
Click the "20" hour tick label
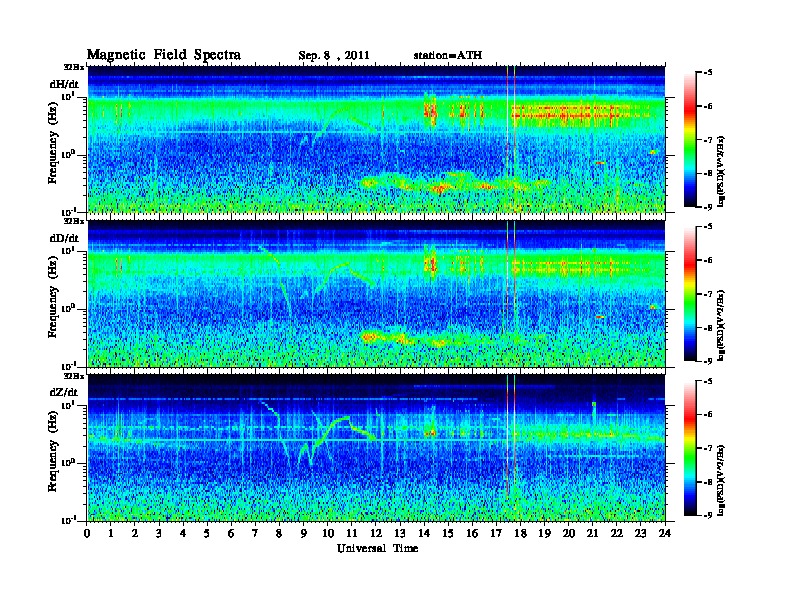click(x=569, y=534)
